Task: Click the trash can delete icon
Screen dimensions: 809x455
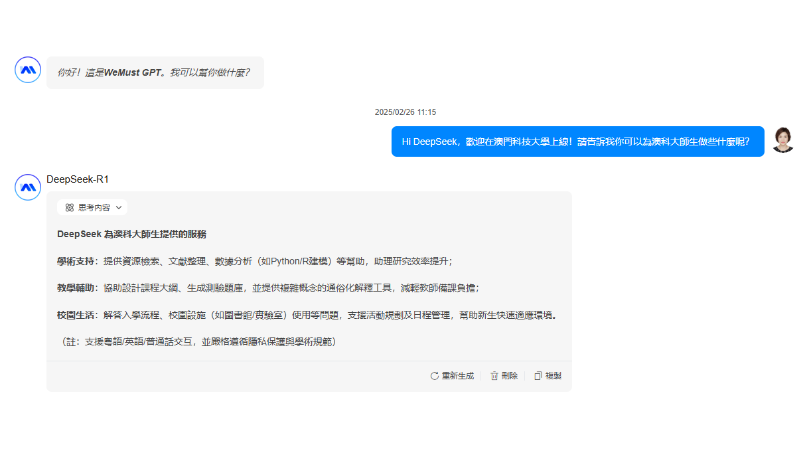Action: (494, 376)
